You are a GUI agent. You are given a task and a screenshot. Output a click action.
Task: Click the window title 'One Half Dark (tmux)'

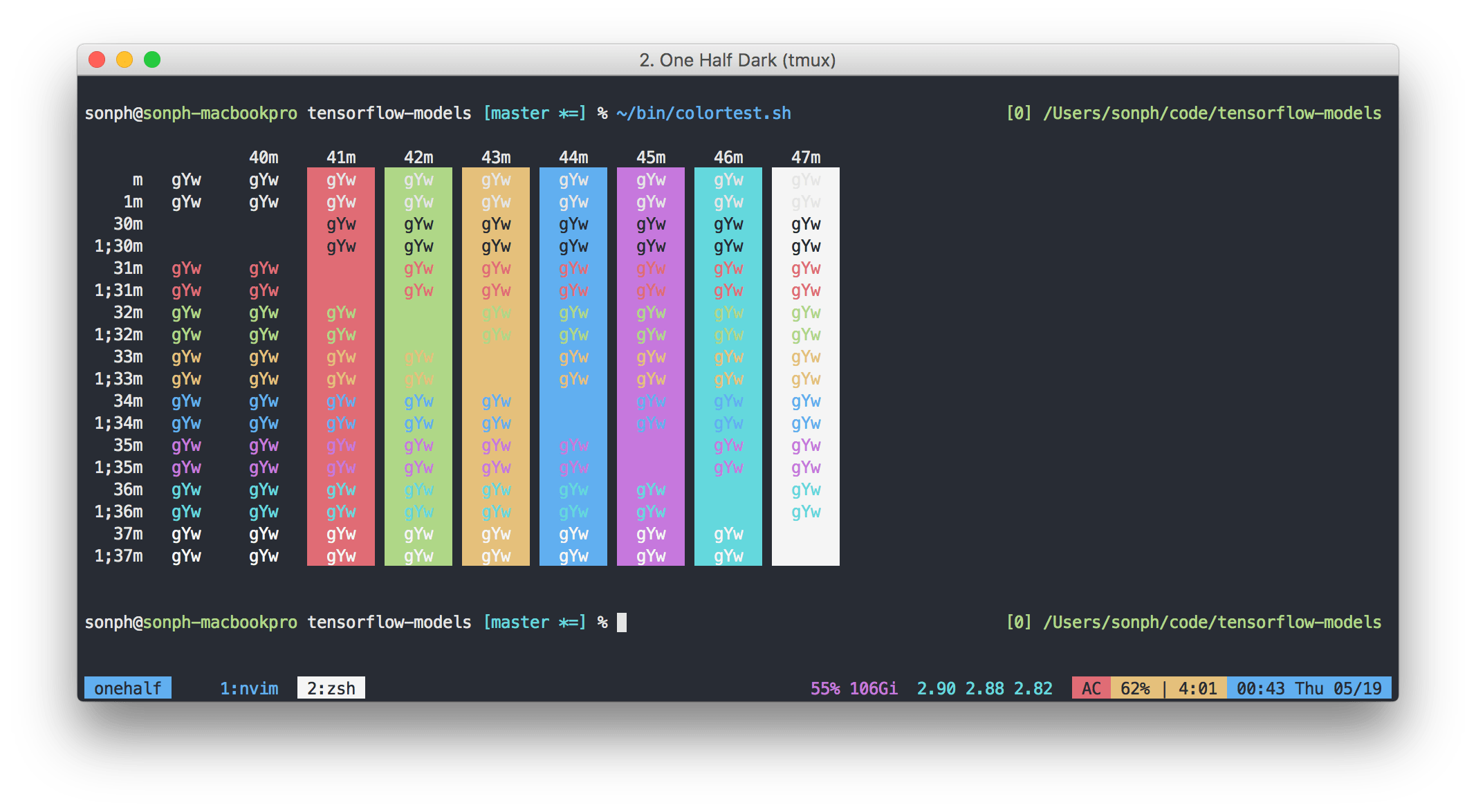click(747, 60)
